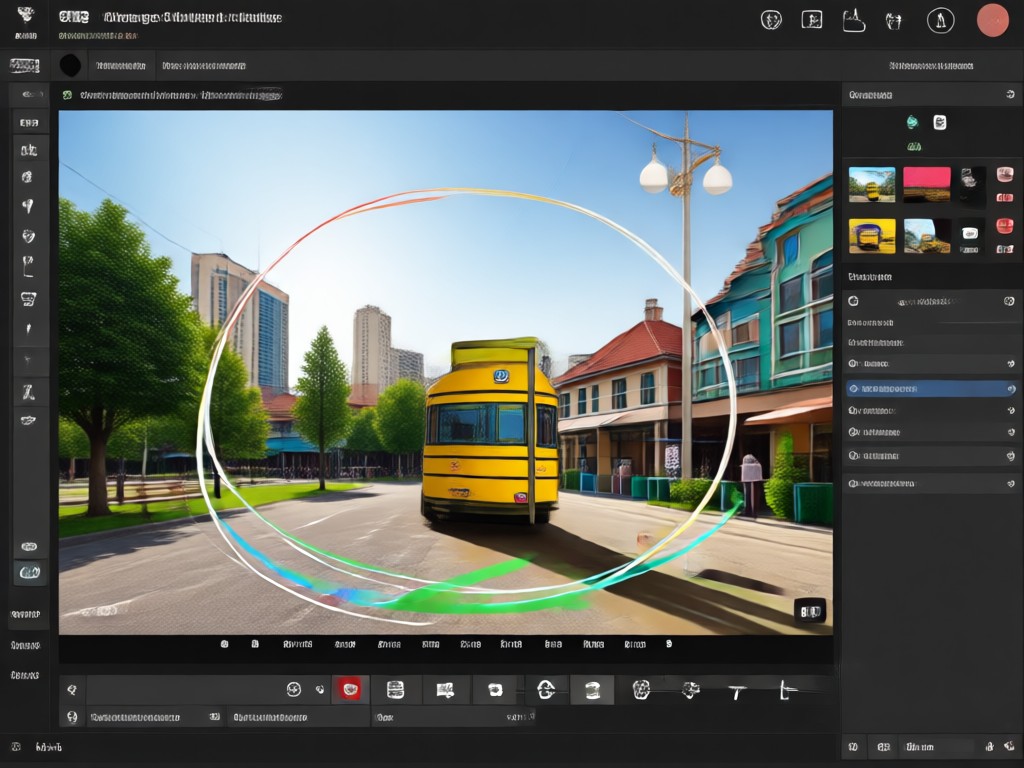Click the red highlighted button in the bottom toolbar
Viewport: 1024px width, 768px height.
350,690
